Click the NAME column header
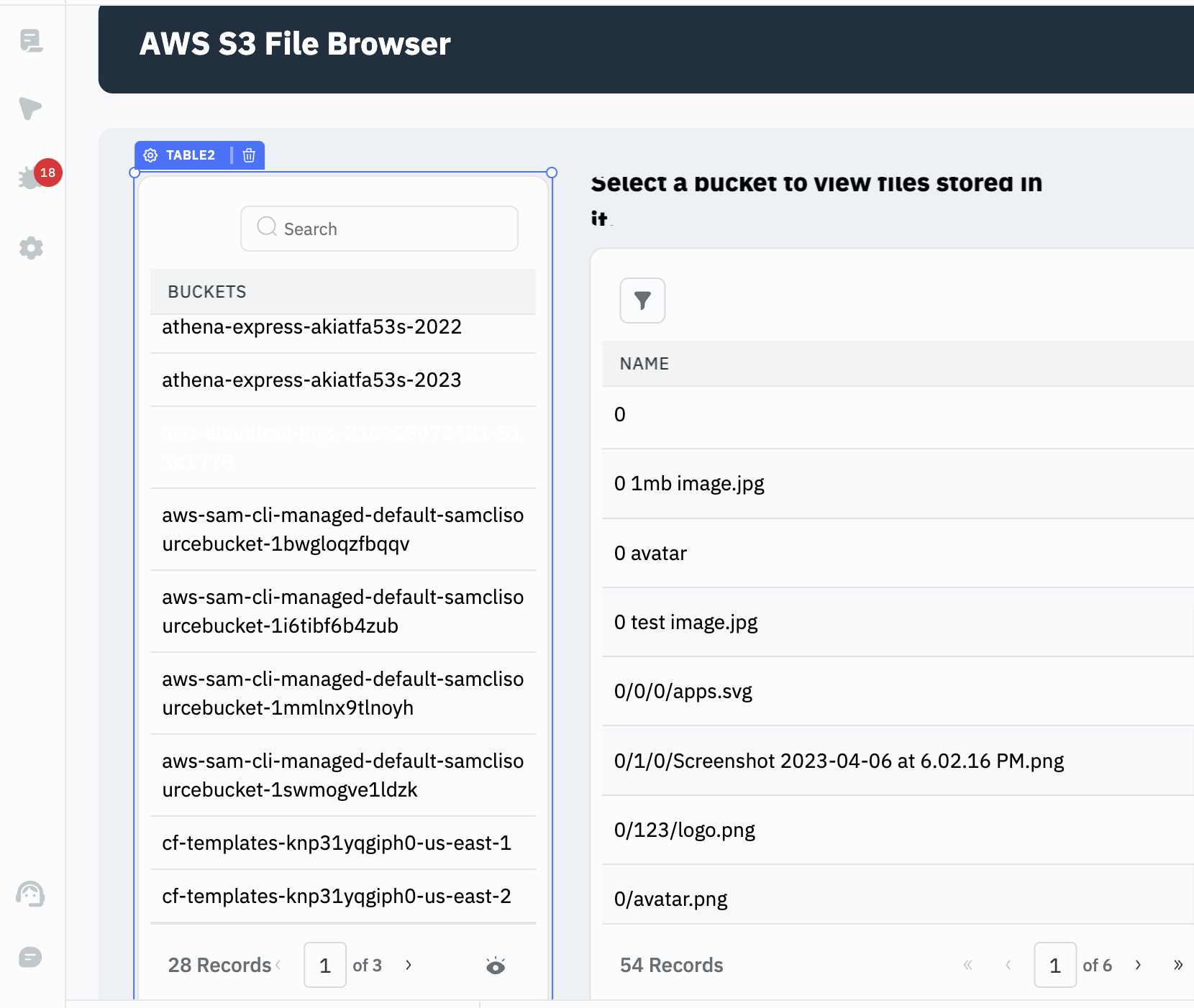The width and height of the screenshot is (1194, 1008). (x=644, y=364)
